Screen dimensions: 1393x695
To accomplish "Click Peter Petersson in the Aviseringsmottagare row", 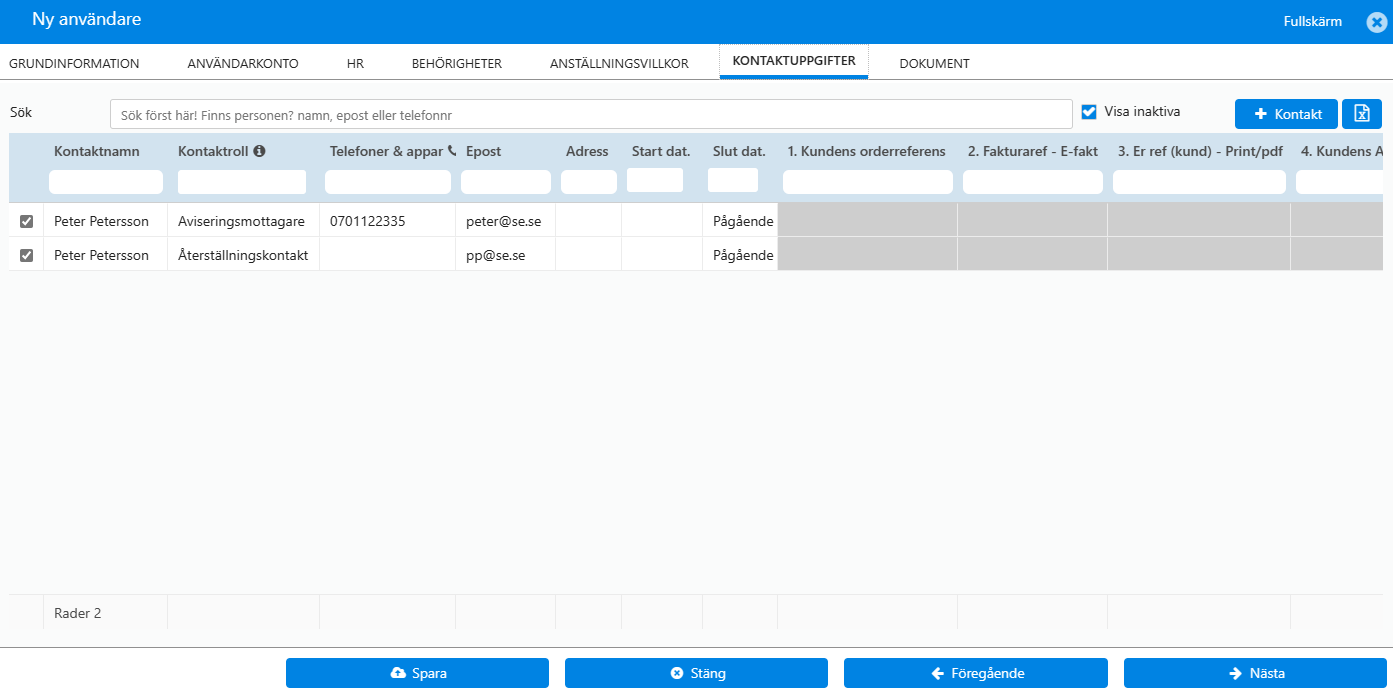I will tap(101, 221).
